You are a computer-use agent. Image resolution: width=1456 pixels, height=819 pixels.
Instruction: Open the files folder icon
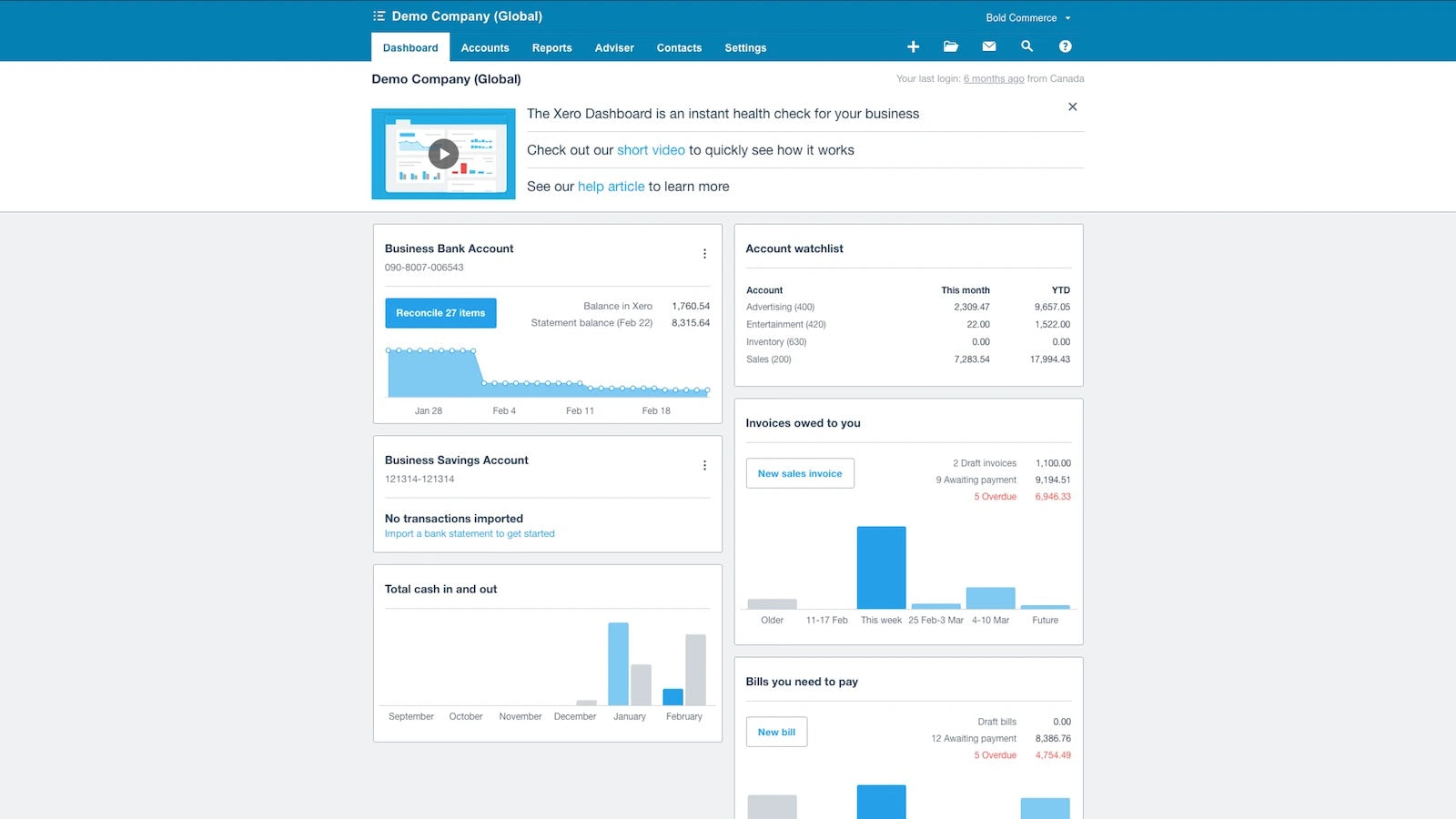[x=951, y=46]
